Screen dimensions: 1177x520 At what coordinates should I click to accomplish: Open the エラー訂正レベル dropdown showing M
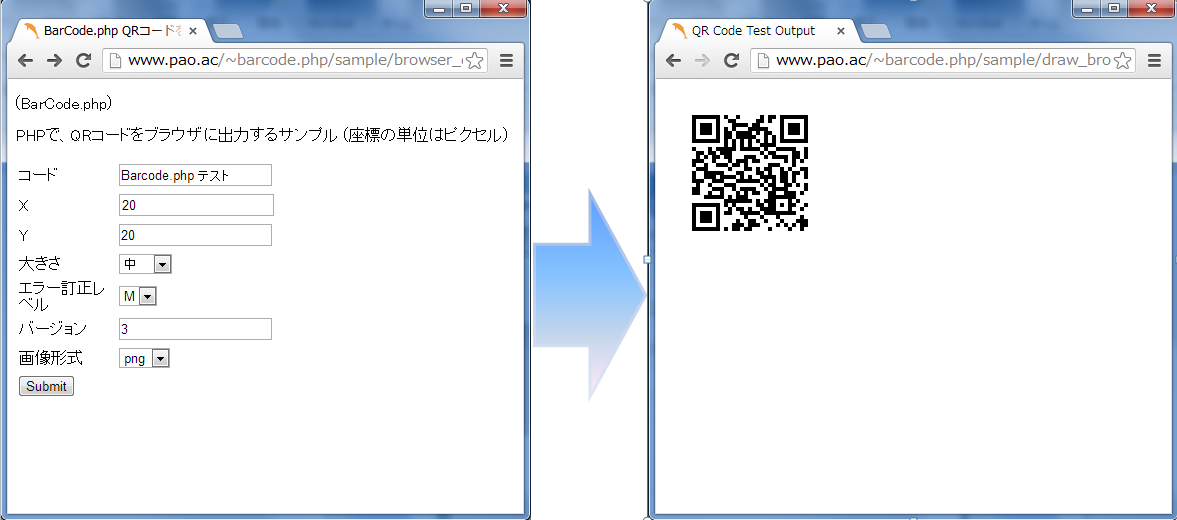[137, 296]
